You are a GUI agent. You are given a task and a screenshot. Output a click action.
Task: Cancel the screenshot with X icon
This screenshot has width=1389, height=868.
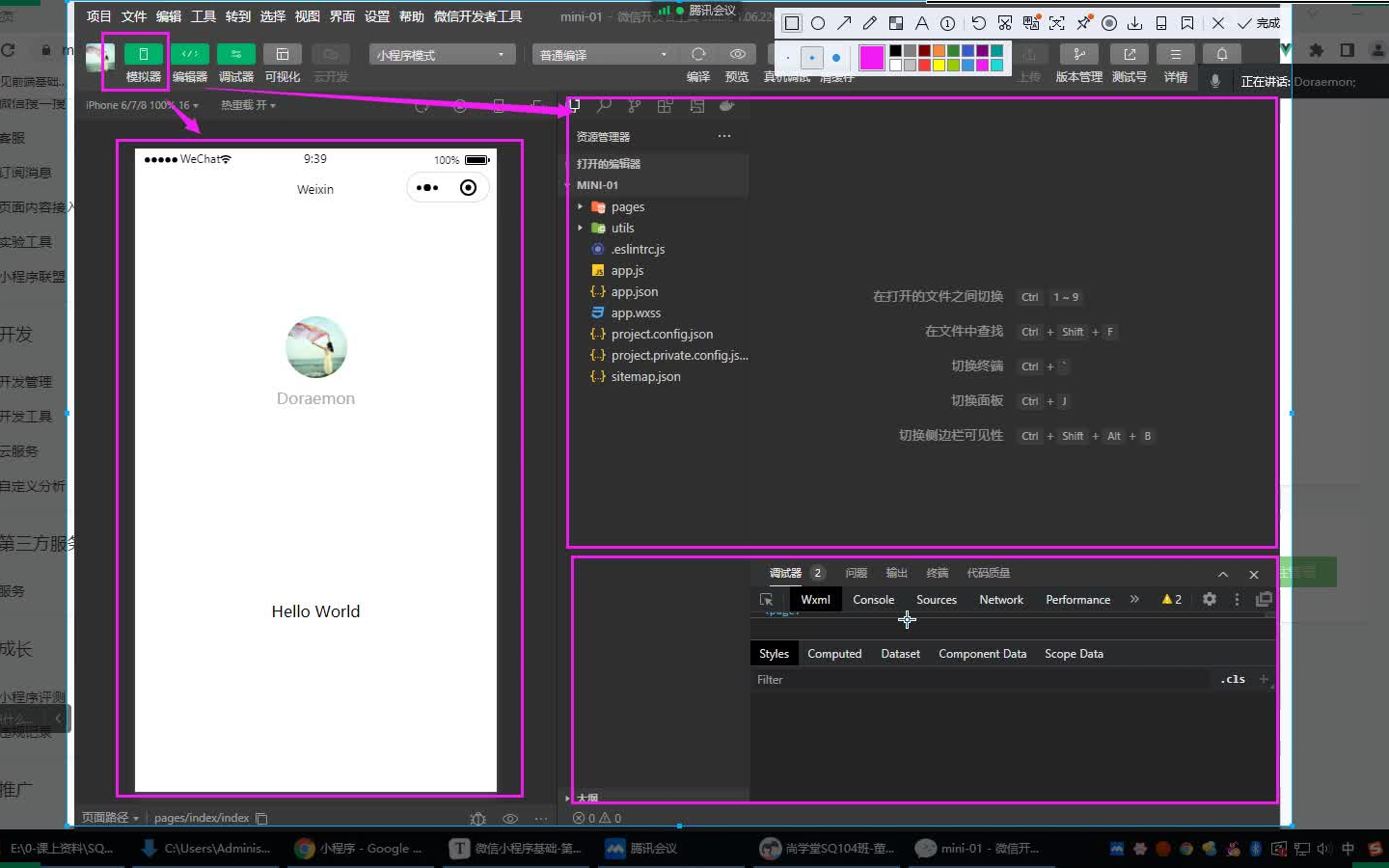[1217, 23]
